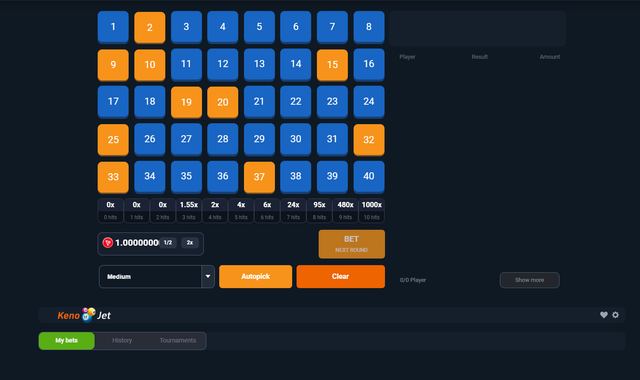Click the 95x payout for 8 hits
This screenshot has height=380, width=640.
(x=319, y=210)
